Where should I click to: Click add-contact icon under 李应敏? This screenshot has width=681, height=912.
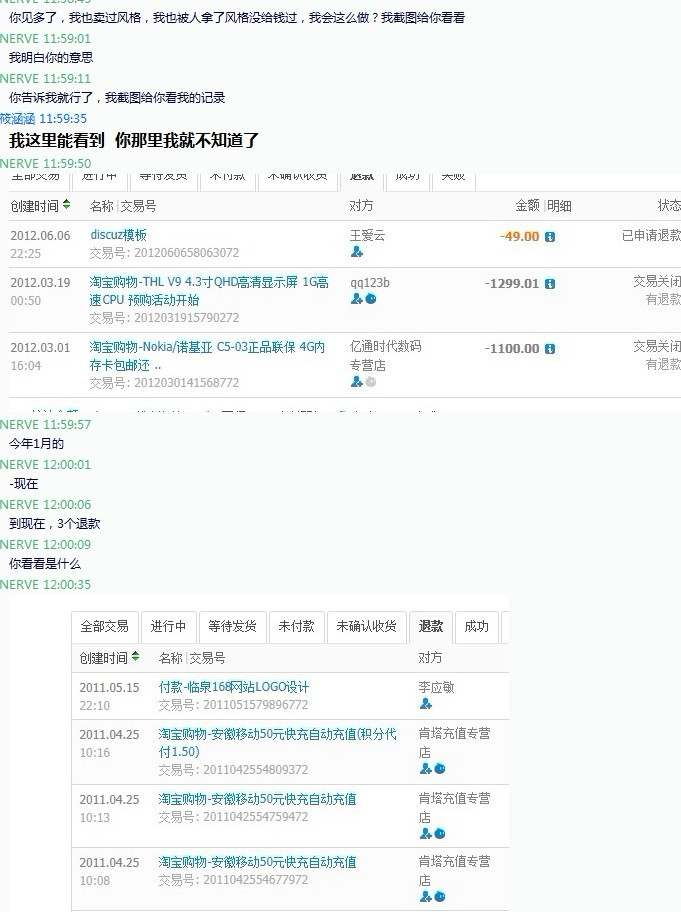tap(426, 704)
